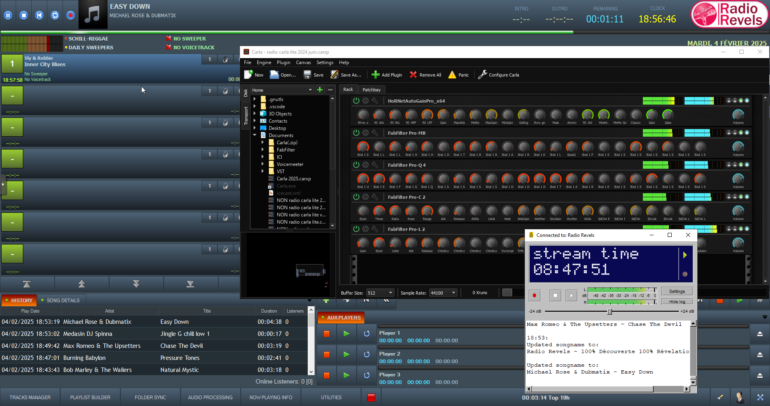Click the previous-track button in the main player
Viewport: 770px width, 406px height.
[39, 15]
